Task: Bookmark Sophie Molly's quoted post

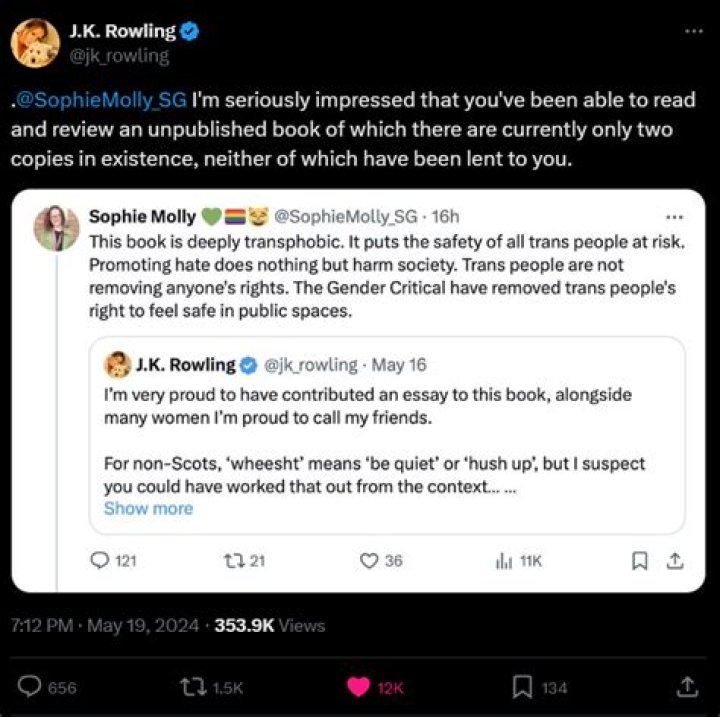Action: point(640,561)
